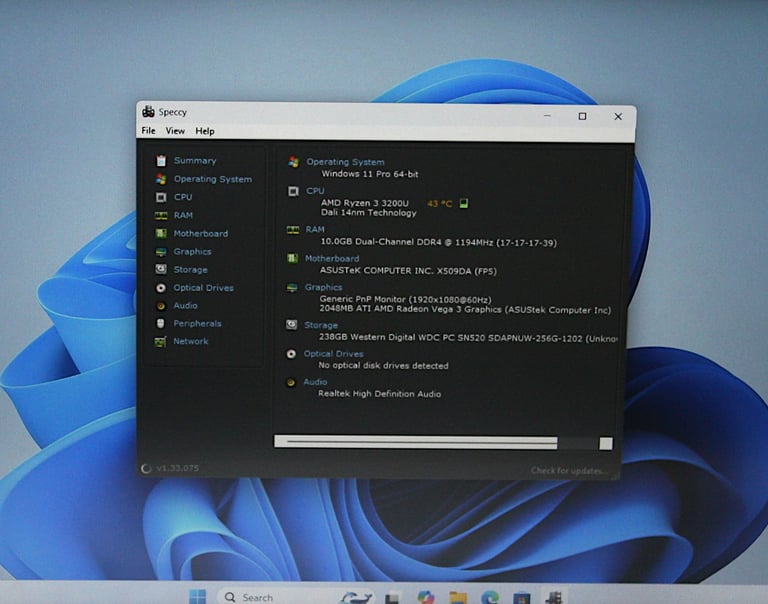Open the CPU heading link in summary

(315, 191)
